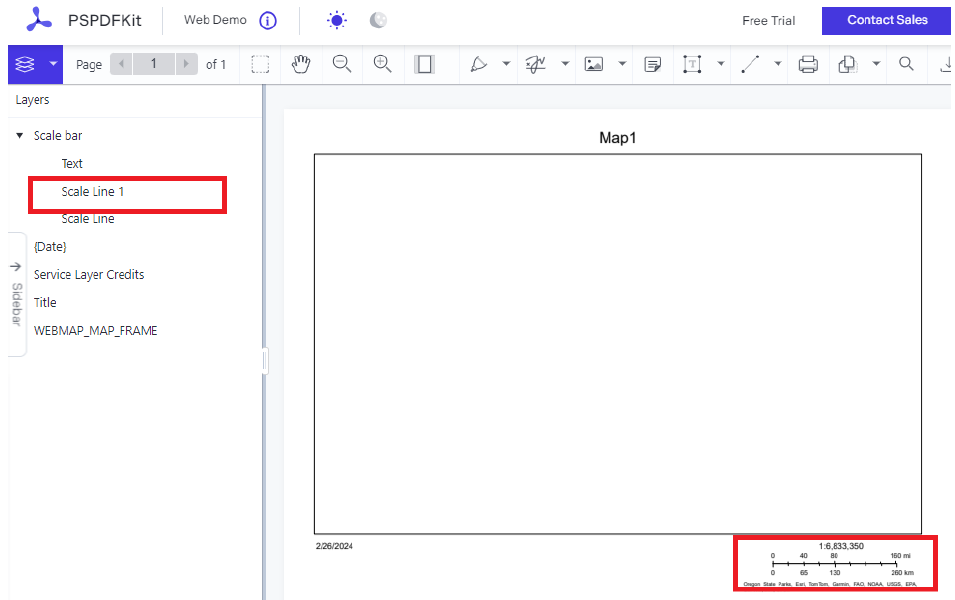
Task: Select the WEBMAP_MAP_FRAME layer
Action: (x=96, y=331)
